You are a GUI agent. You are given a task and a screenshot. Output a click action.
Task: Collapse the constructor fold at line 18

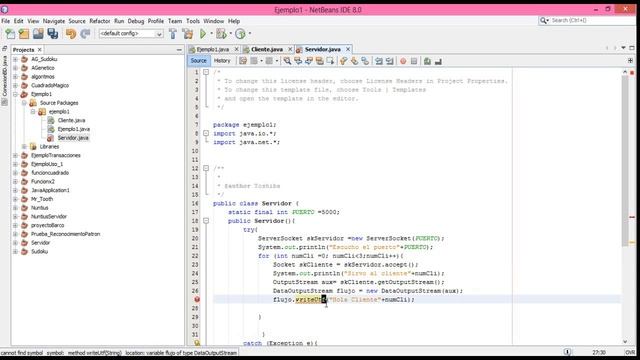click(206, 221)
